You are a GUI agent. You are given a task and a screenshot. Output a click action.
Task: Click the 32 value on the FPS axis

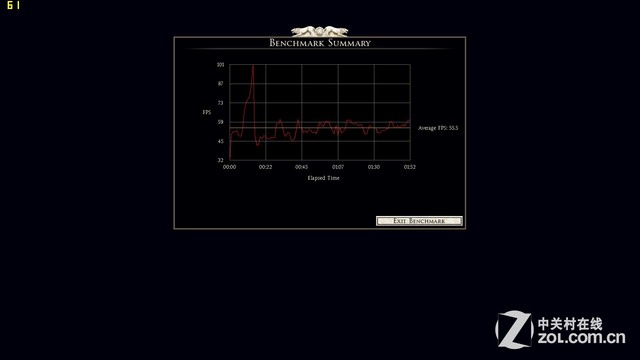[220, 160]
